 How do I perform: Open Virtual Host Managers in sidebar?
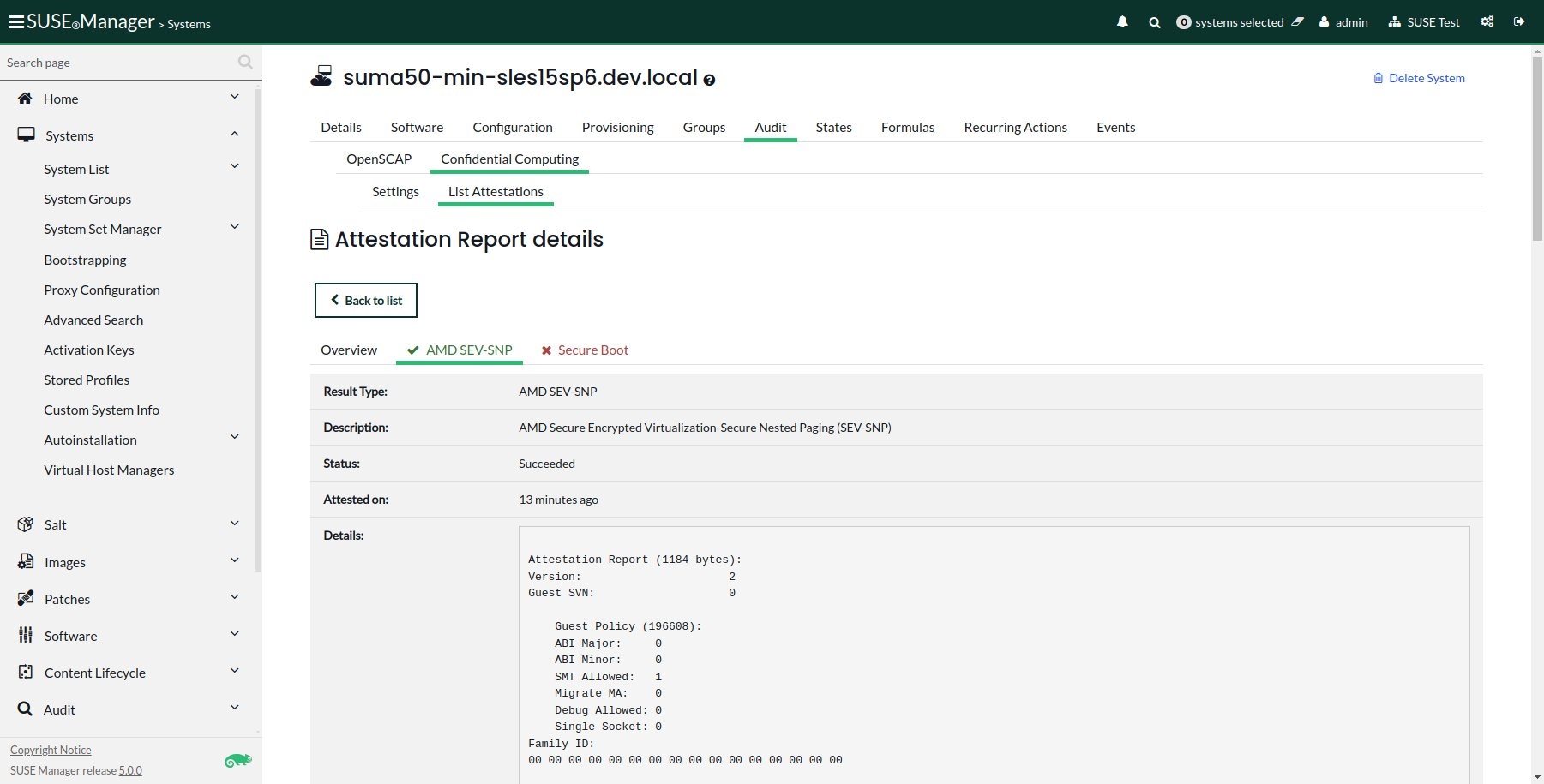[109, 470]
